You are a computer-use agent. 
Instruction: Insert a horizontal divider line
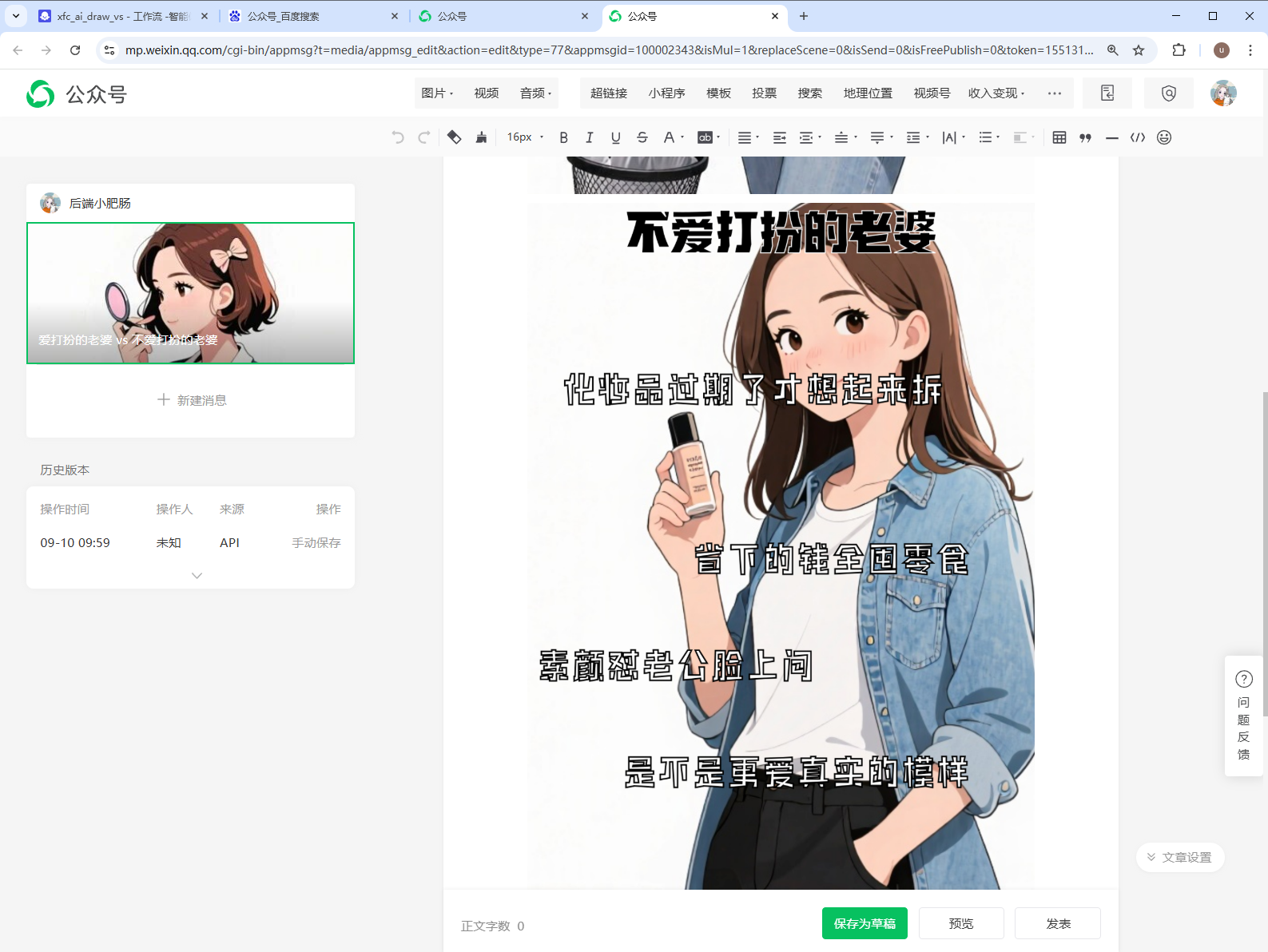coord(1111,137)
